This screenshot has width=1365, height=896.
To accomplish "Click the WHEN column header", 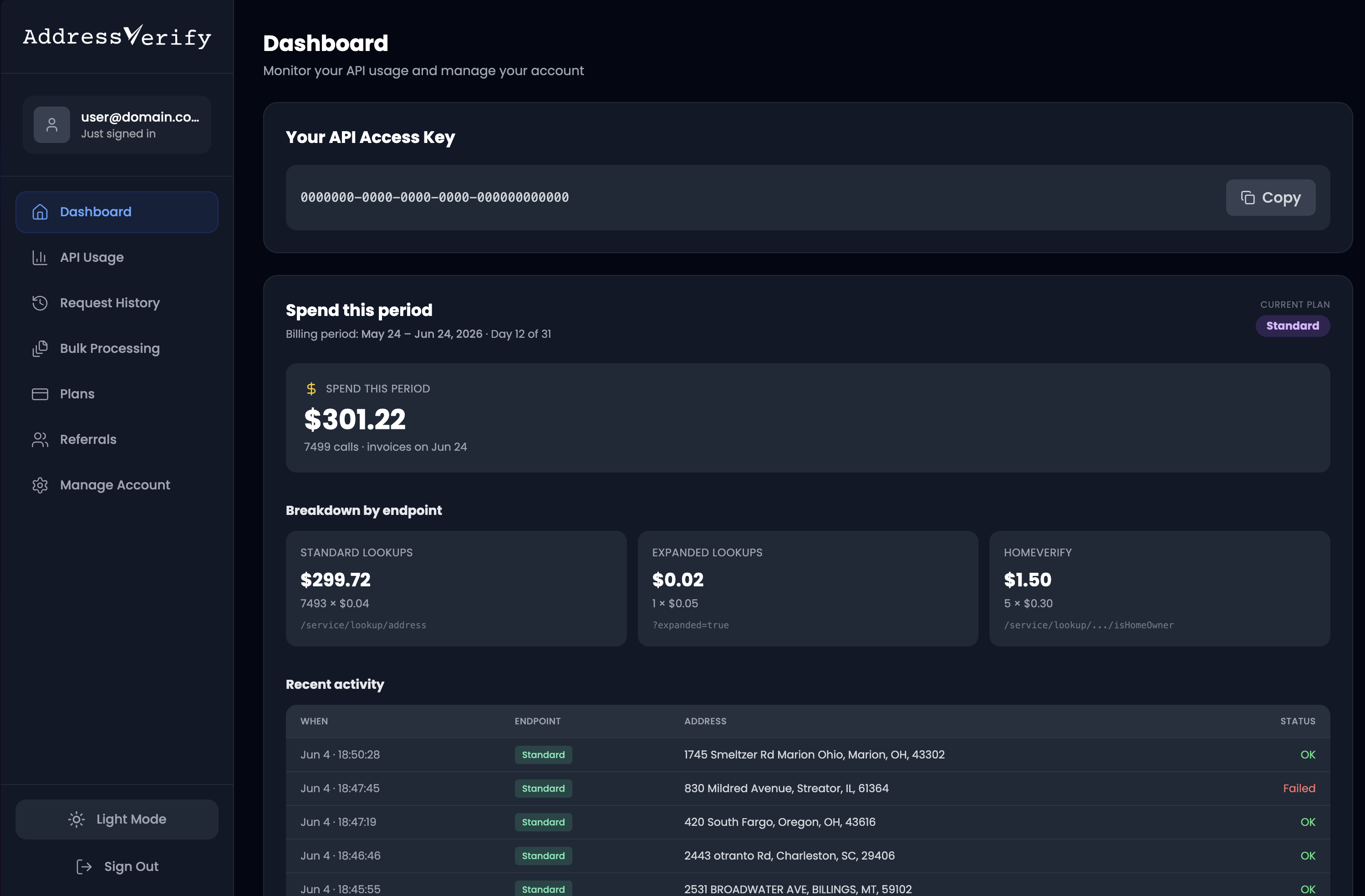I will pos(314,721).
